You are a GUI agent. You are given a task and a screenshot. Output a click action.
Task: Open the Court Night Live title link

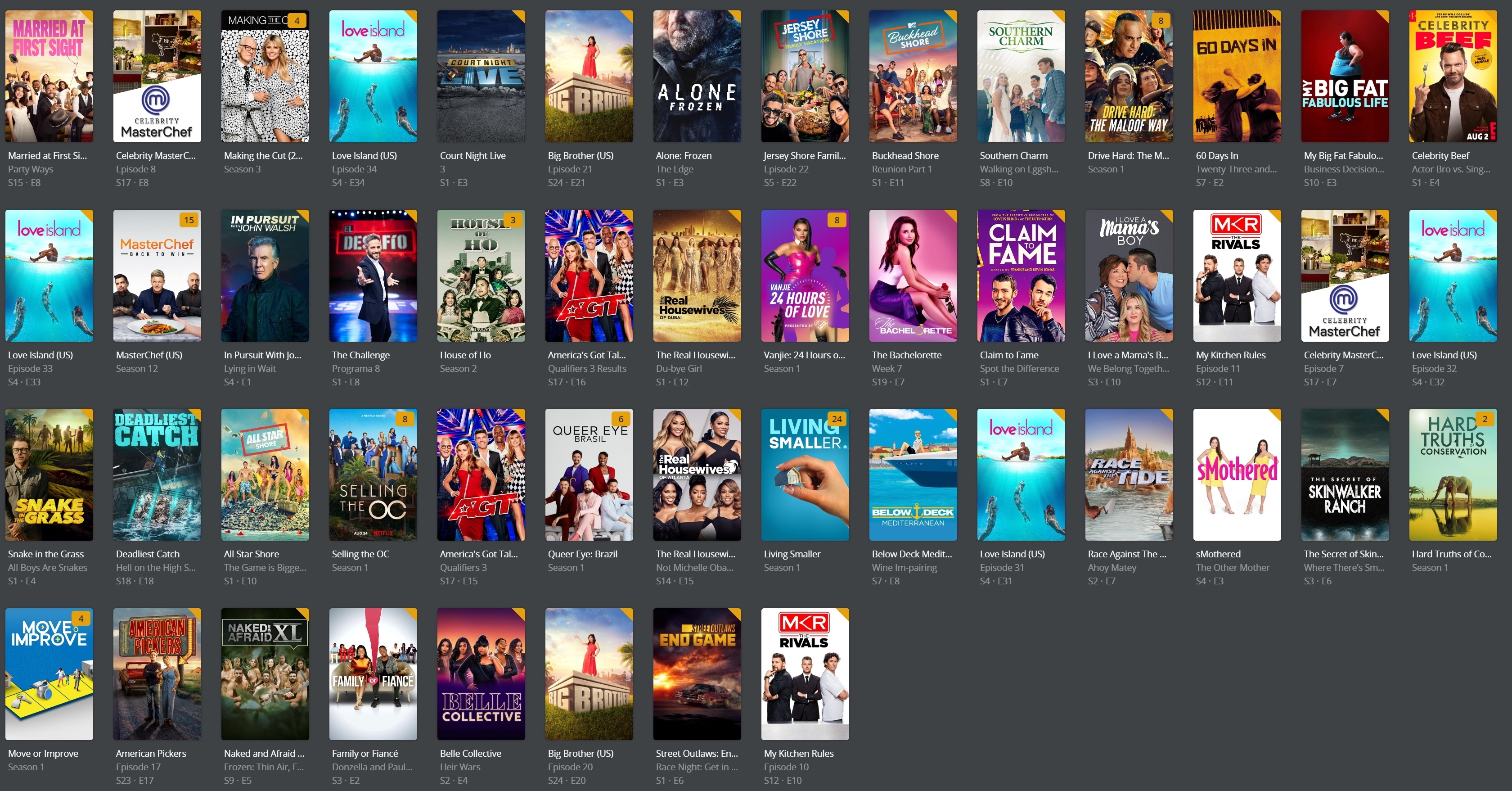[472, 156]
